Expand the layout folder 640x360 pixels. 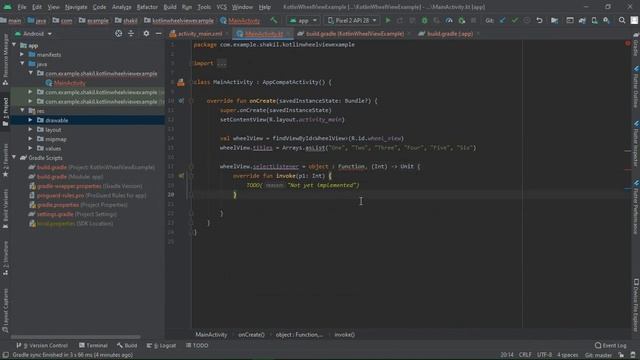pyautogui.click(x=31, y=129)
